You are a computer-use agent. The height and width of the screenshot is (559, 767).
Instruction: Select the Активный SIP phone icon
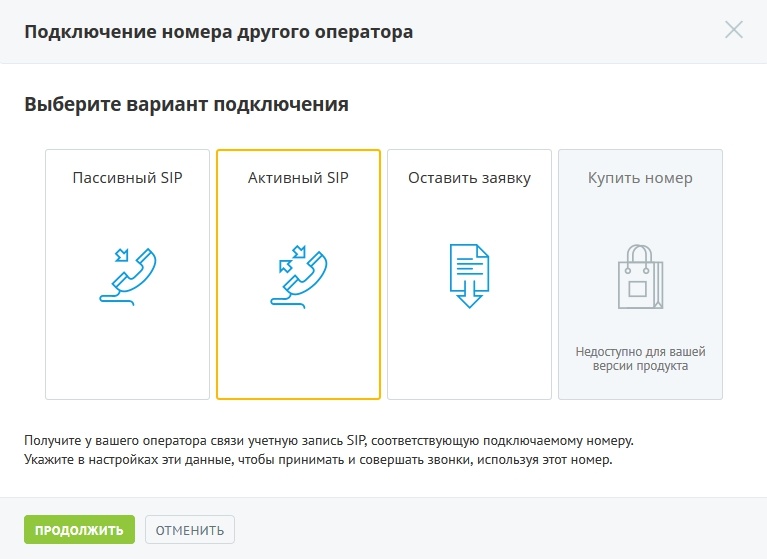pos(299,276)
